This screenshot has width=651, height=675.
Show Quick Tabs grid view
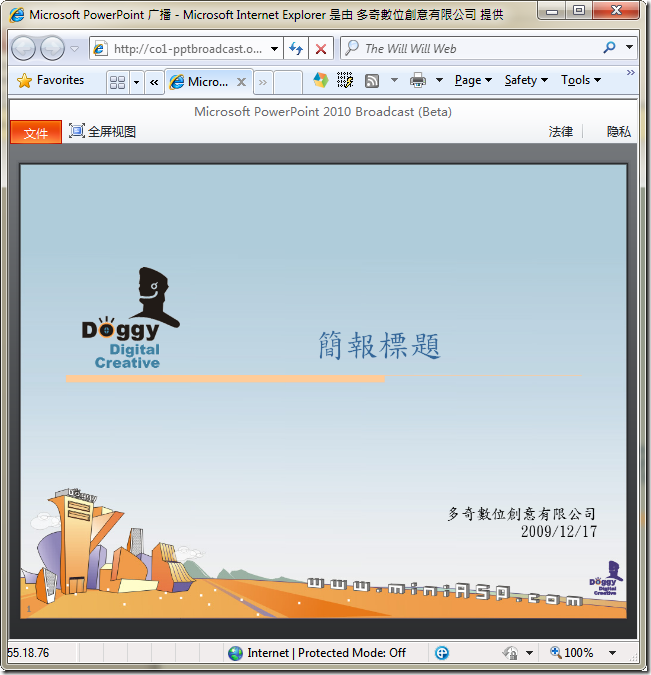(x=118, y=81)
